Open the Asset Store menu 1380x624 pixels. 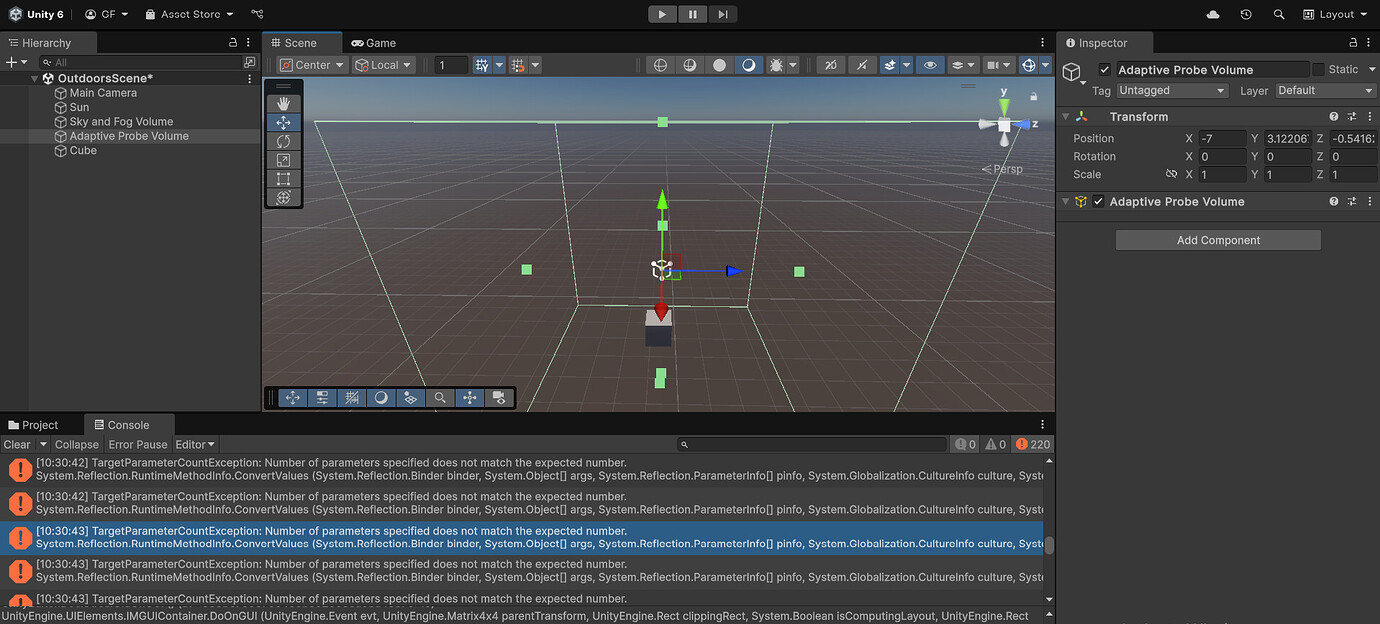[188, 14]
